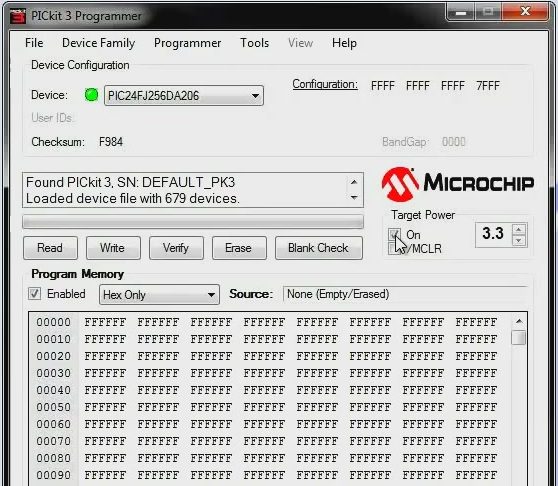The width and height of the screenshot is (558, 486).
Task: Open the PIC24FJ256DA206 device dropdown
Action: coord(184,96)
